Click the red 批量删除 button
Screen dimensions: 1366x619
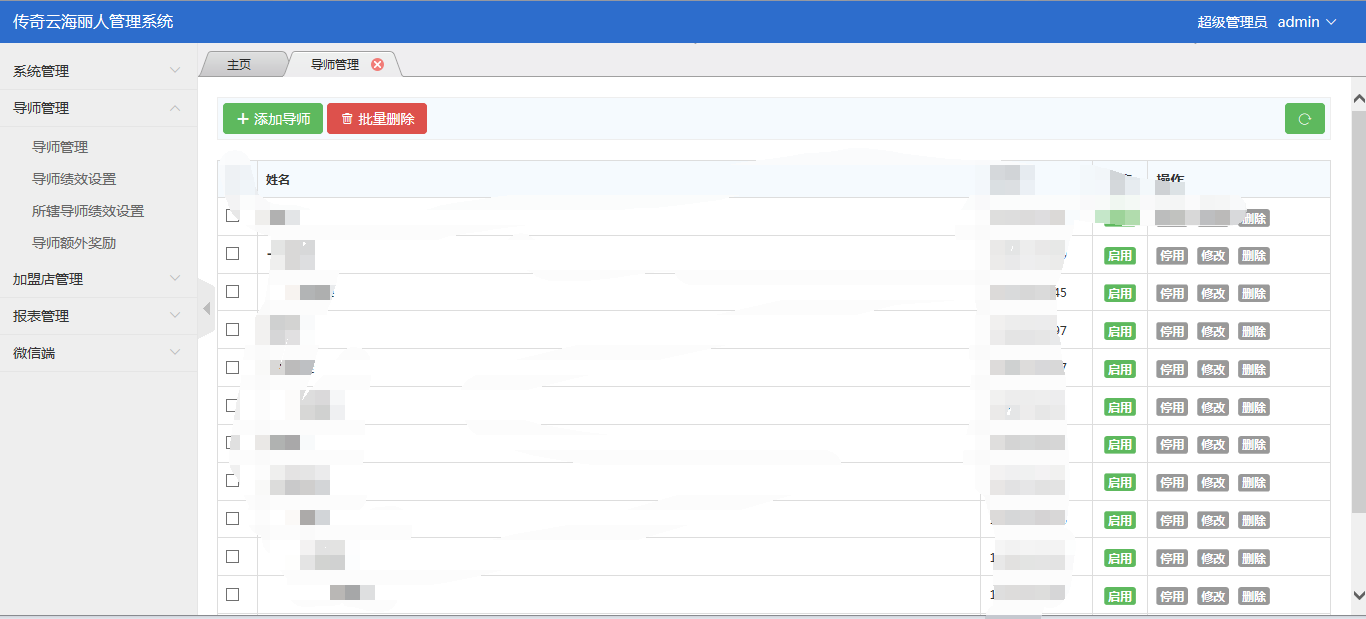[x=377, y=119]
